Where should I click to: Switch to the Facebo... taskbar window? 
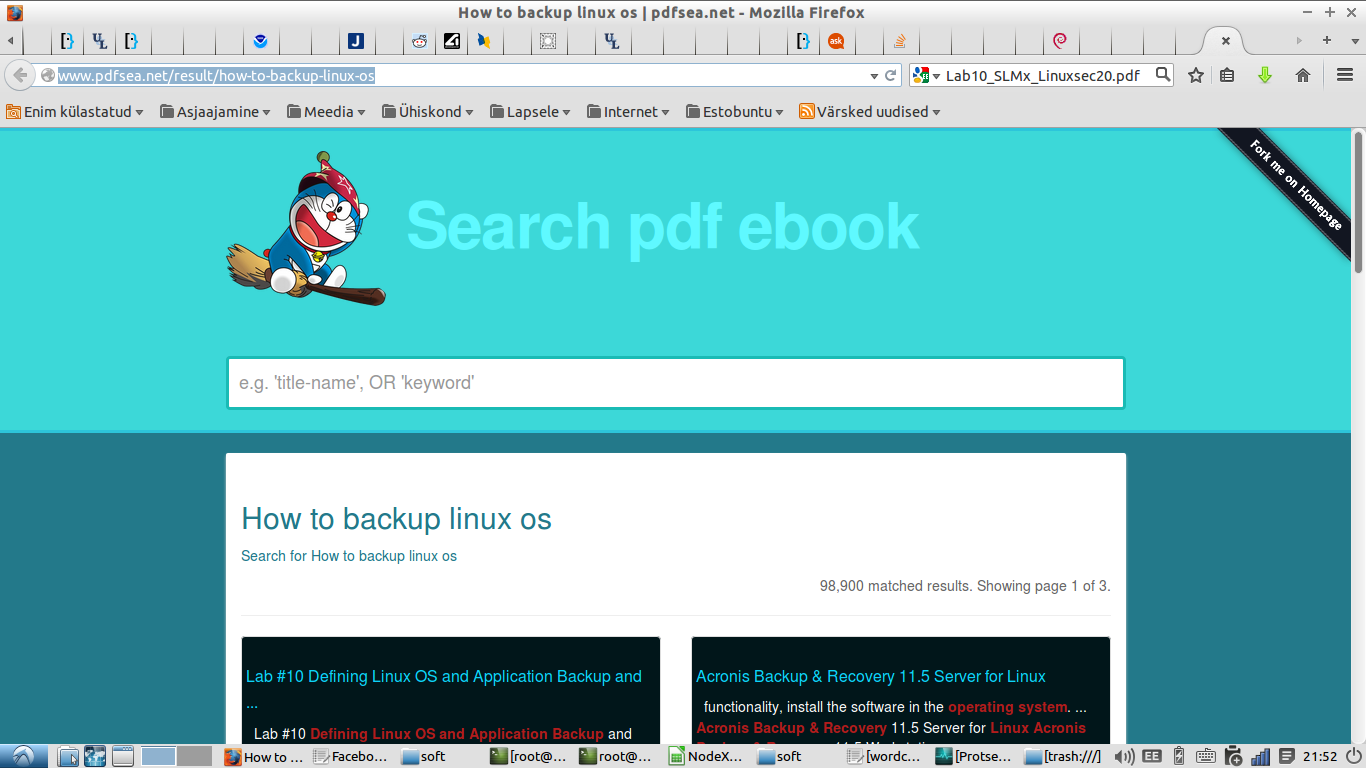(351, 757)
